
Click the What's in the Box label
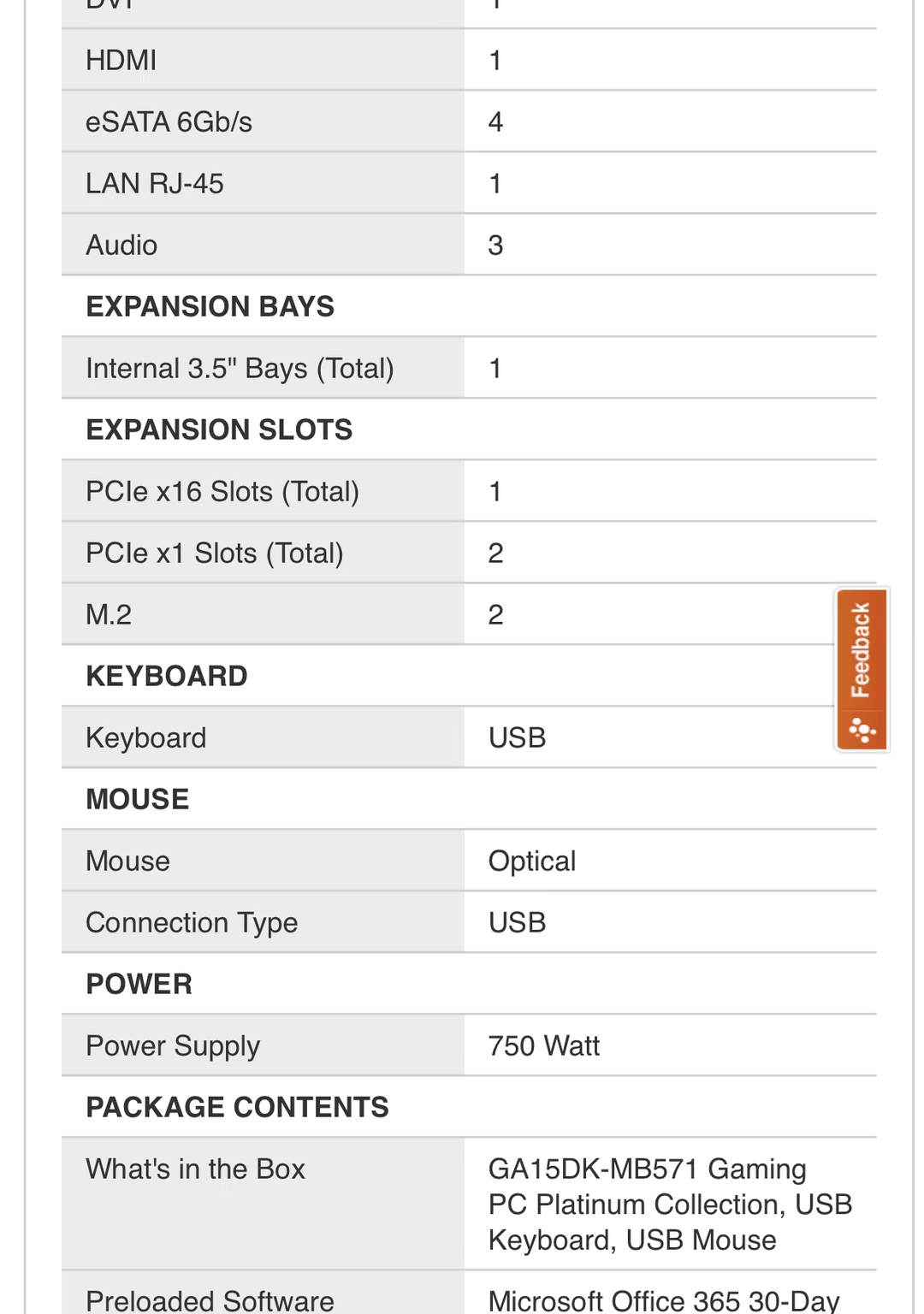pyautogui.click(x=195, y=1169)
